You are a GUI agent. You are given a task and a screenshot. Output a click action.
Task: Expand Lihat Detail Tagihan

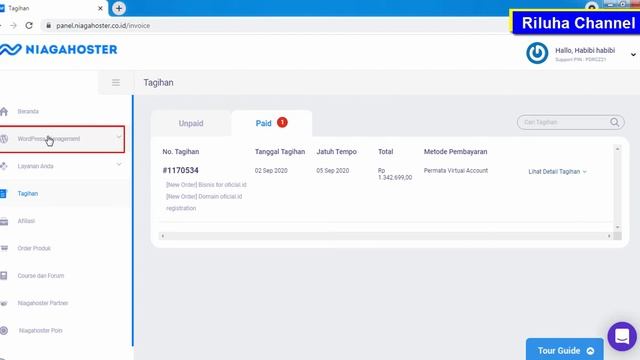[x=557, y=172]
